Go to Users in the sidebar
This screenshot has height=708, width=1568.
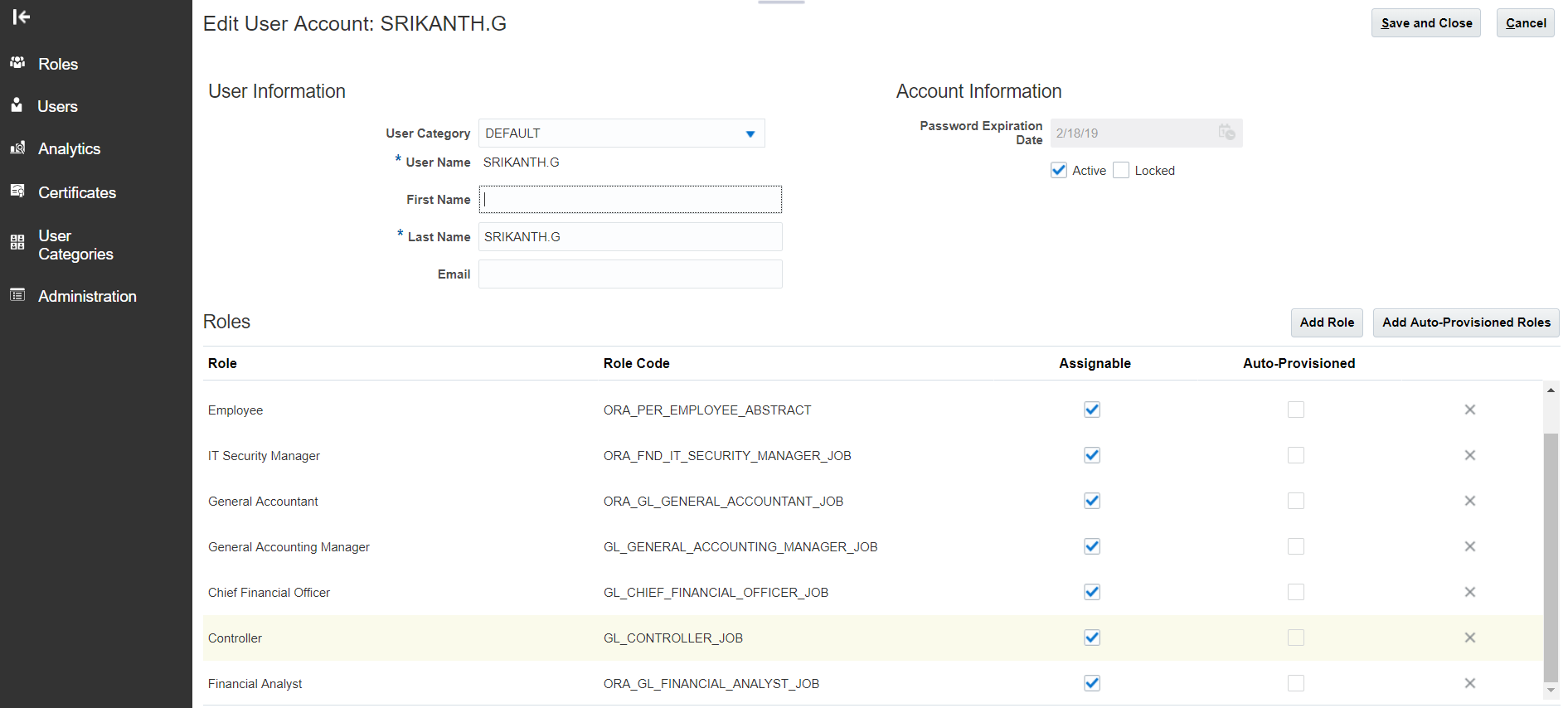(x=57, y=106)
